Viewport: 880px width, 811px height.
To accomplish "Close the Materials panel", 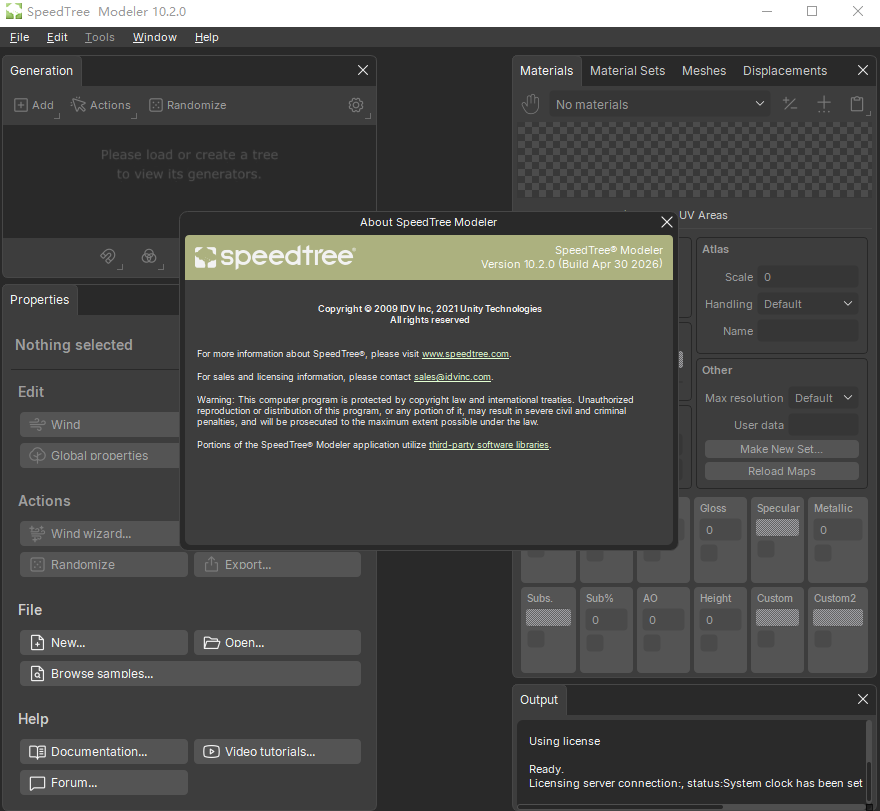I will (x=863, y=70).
